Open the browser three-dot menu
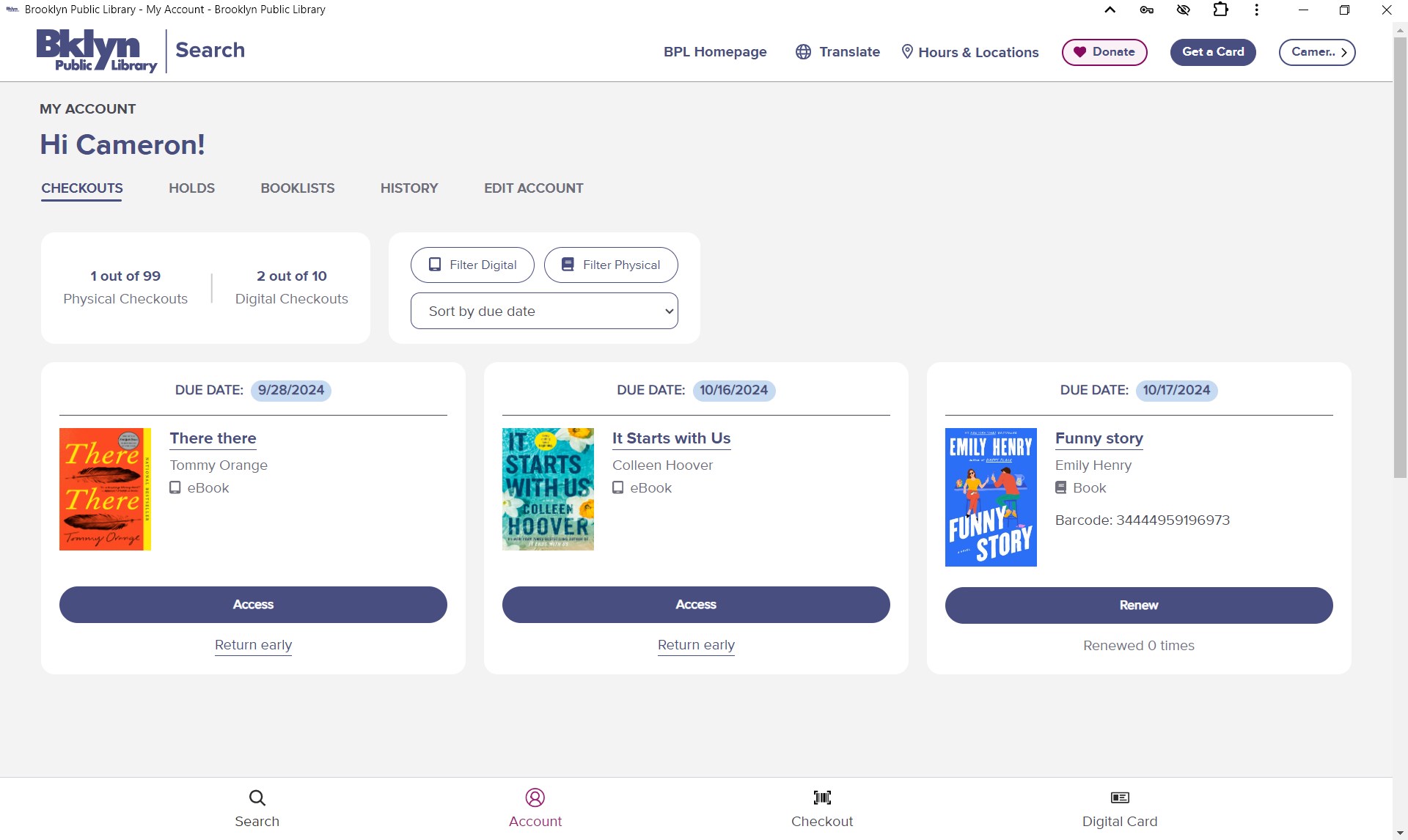This screenshot has width=1408, height=840. [1256, 10]
